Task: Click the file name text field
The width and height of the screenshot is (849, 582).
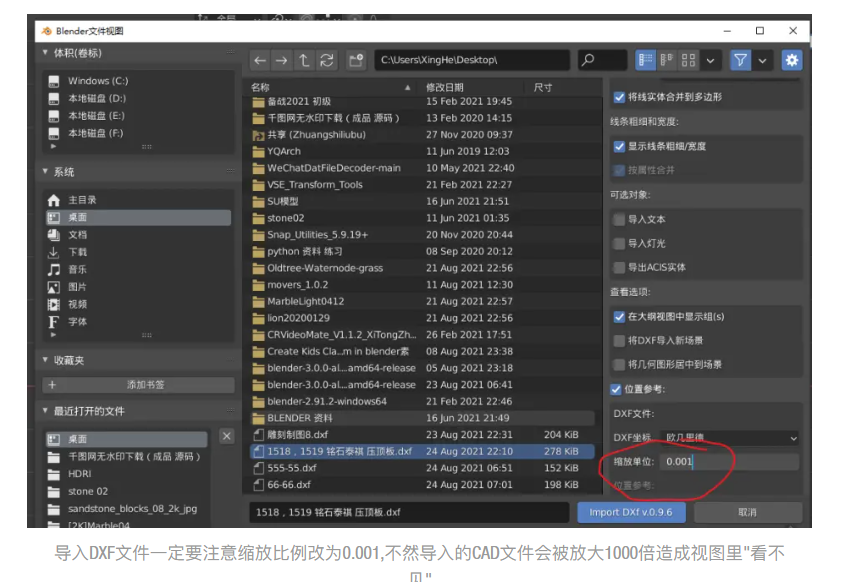Action: [x=409, y=512]
